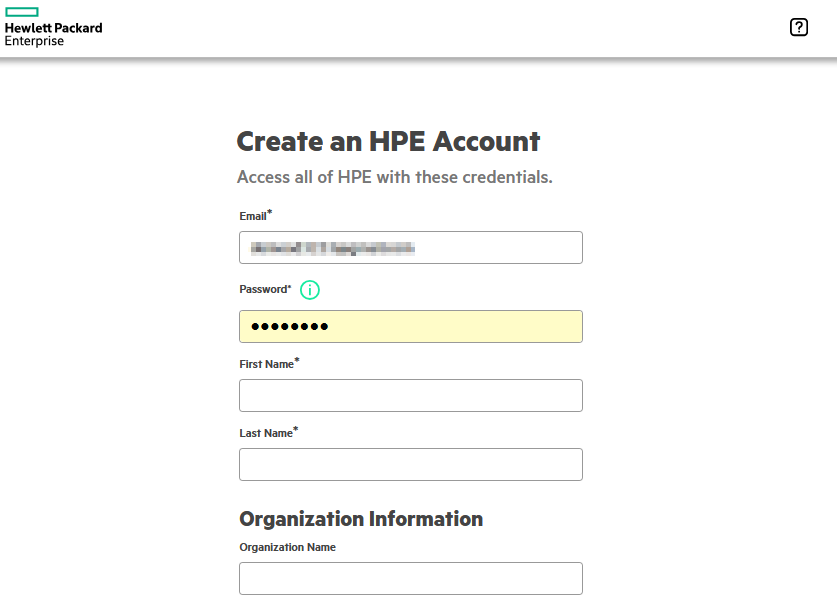This screenshot has width=837, height=602.
Task: Focus the Organization Name input field
Action: (x=410, y=579)
